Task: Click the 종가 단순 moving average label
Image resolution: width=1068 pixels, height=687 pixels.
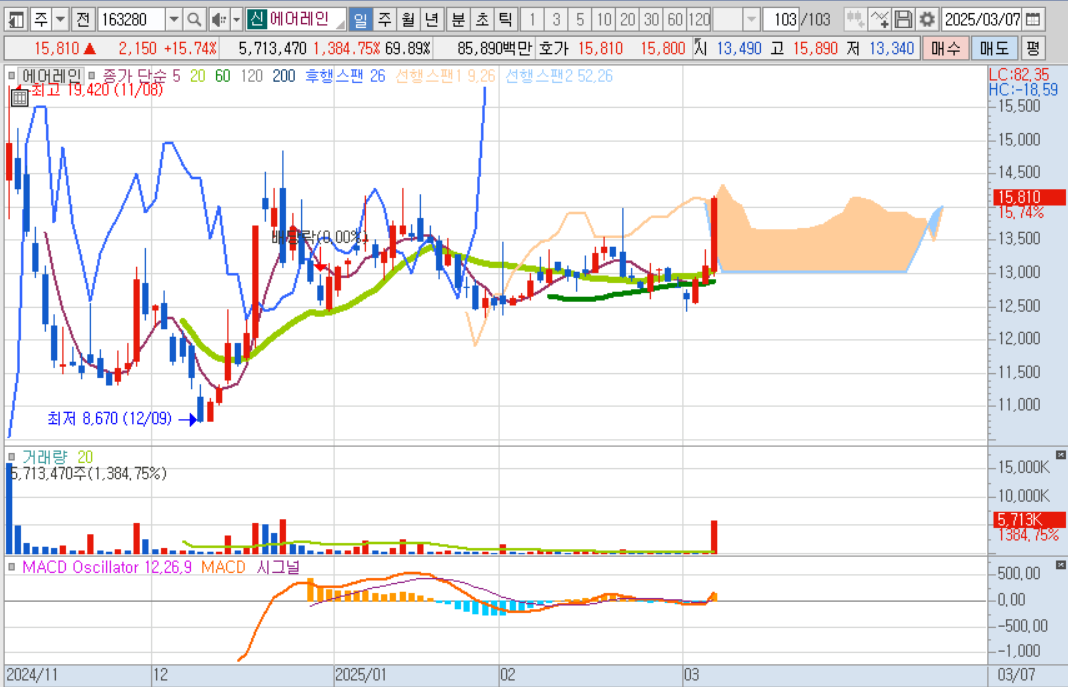Action: click(133, 76)
